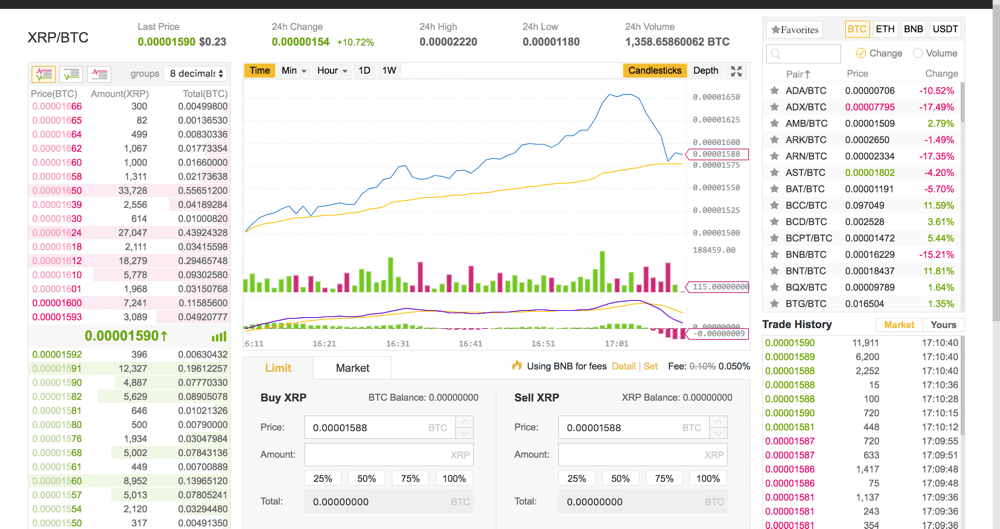Image resolution: width=1000 pixels, height=529 pixels.
Task: Set buy amount to 100%
Action: (454, 479)
